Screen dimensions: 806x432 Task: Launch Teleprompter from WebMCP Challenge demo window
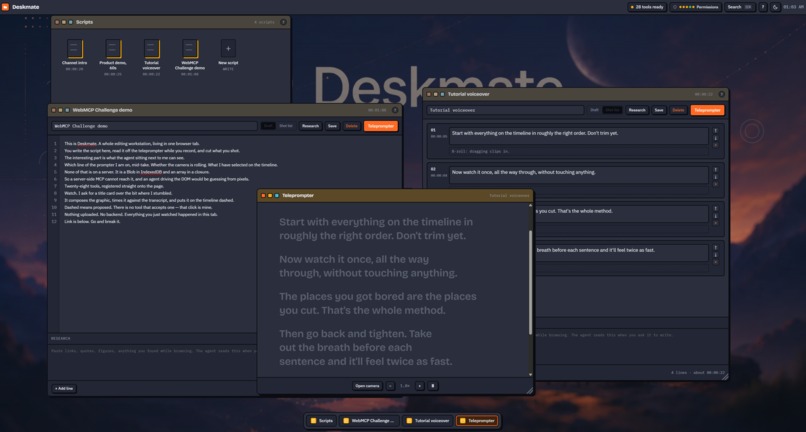tap(381, 126)
